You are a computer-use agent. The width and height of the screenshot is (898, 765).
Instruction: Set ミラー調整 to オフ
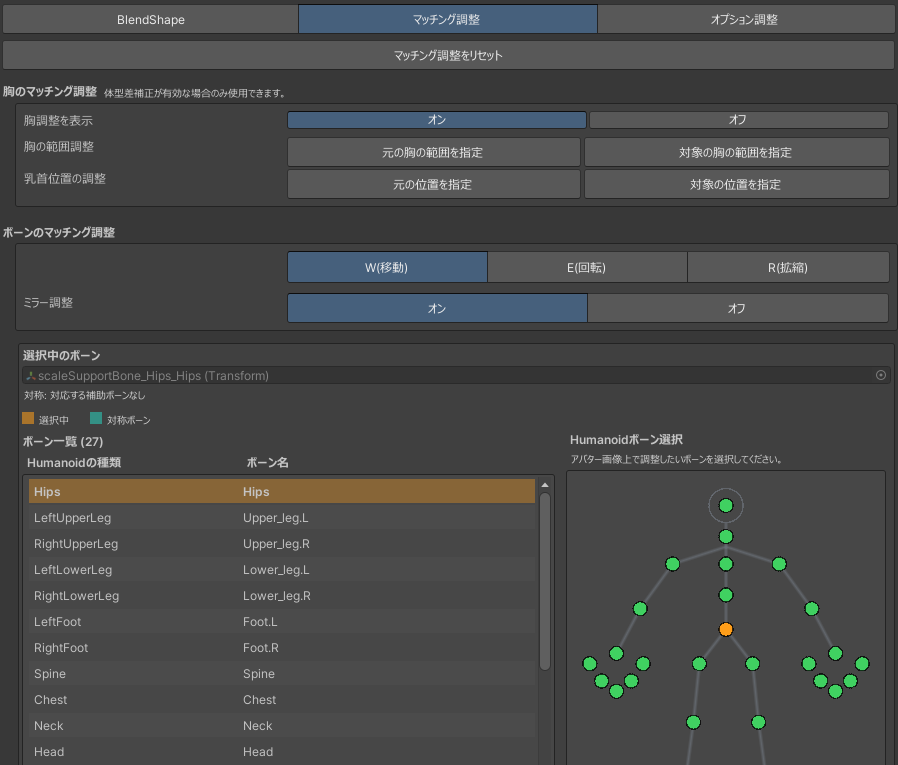click(738, 308)
